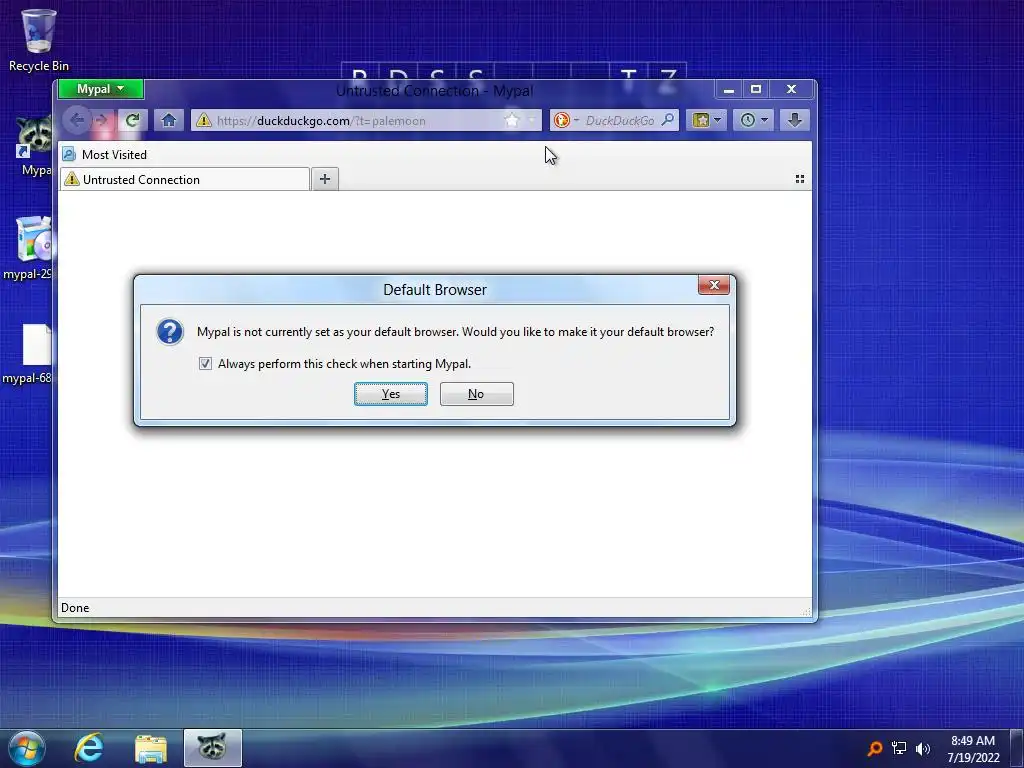
Task: Select the mypal-68 file desktop icon
Action: click(29, 353)
